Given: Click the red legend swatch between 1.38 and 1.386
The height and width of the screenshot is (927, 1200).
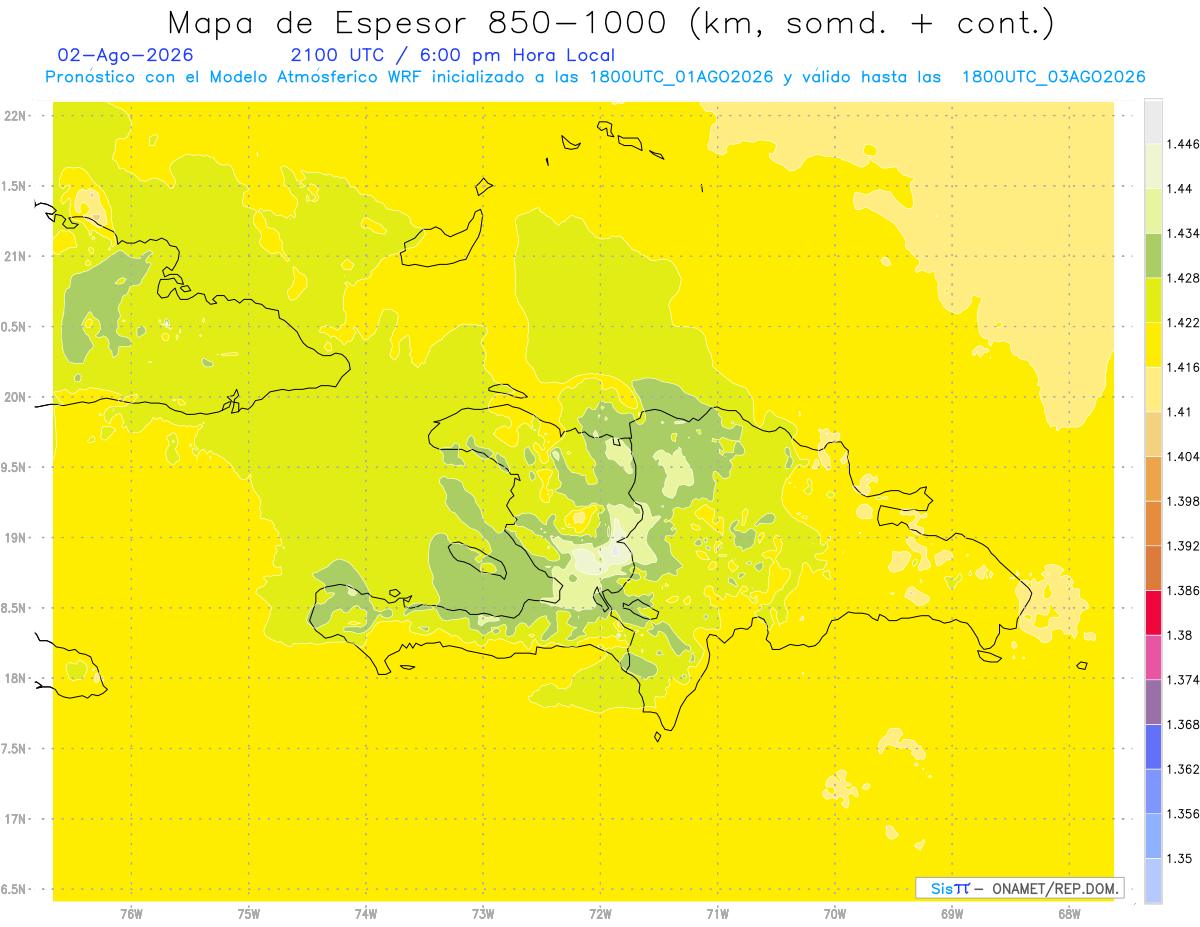Looking at the screenshot, I should pyautogui.click(x=1153, y=613).
